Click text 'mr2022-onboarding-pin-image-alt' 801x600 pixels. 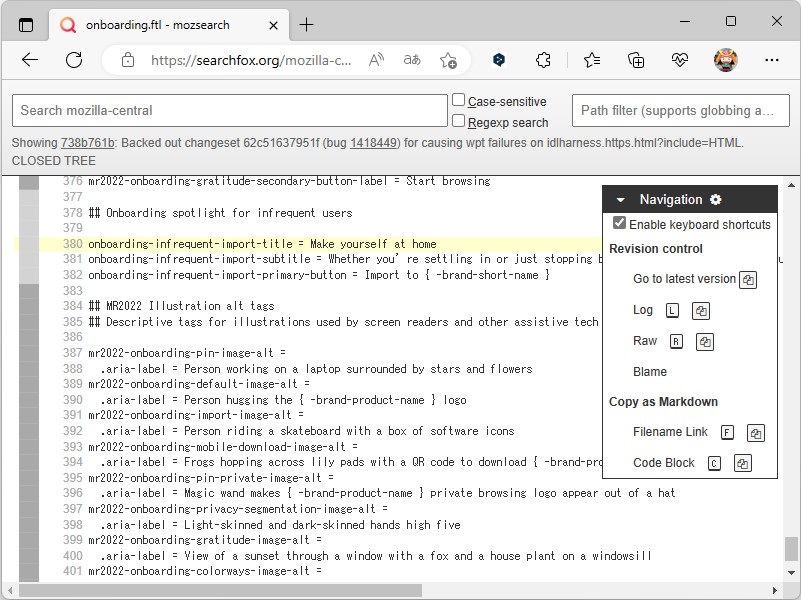(x=181, y=353)
